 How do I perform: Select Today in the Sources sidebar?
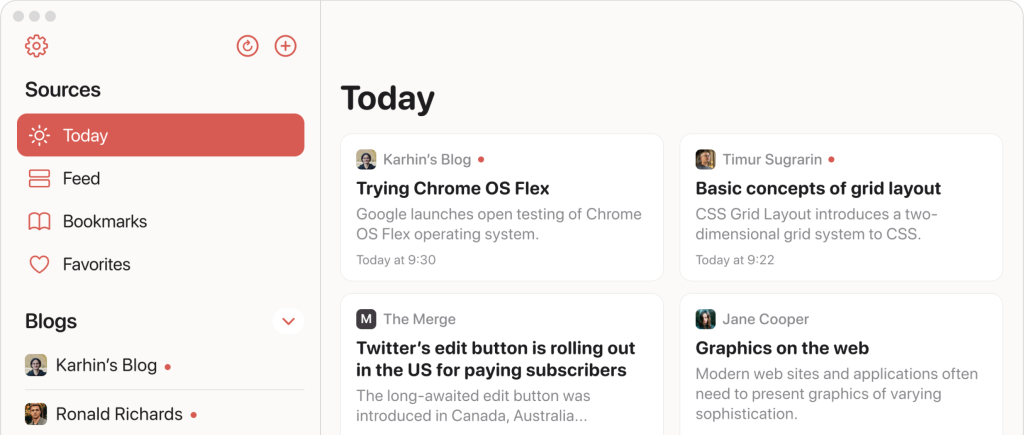pos(160,135)
